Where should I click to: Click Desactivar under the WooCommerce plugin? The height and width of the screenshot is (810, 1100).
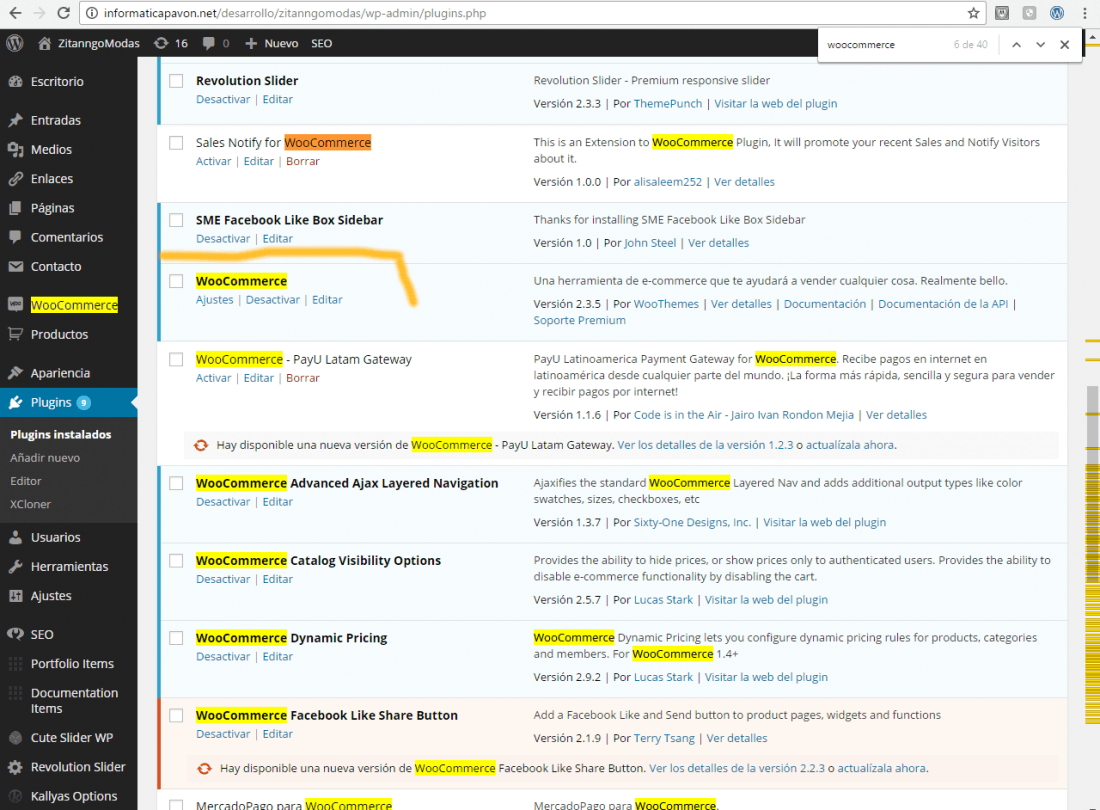coord(272,299)
